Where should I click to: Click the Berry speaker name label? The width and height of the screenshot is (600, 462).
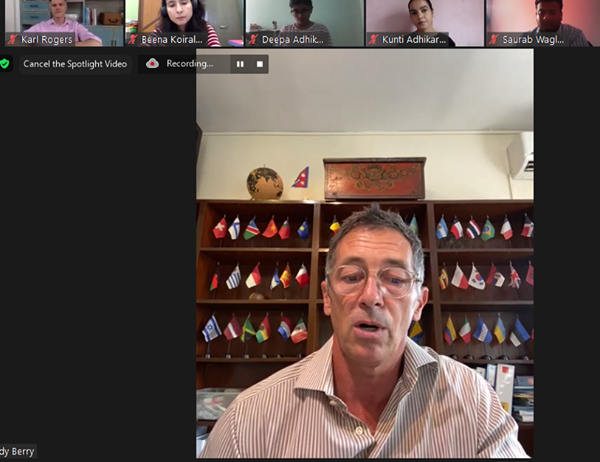17,452
